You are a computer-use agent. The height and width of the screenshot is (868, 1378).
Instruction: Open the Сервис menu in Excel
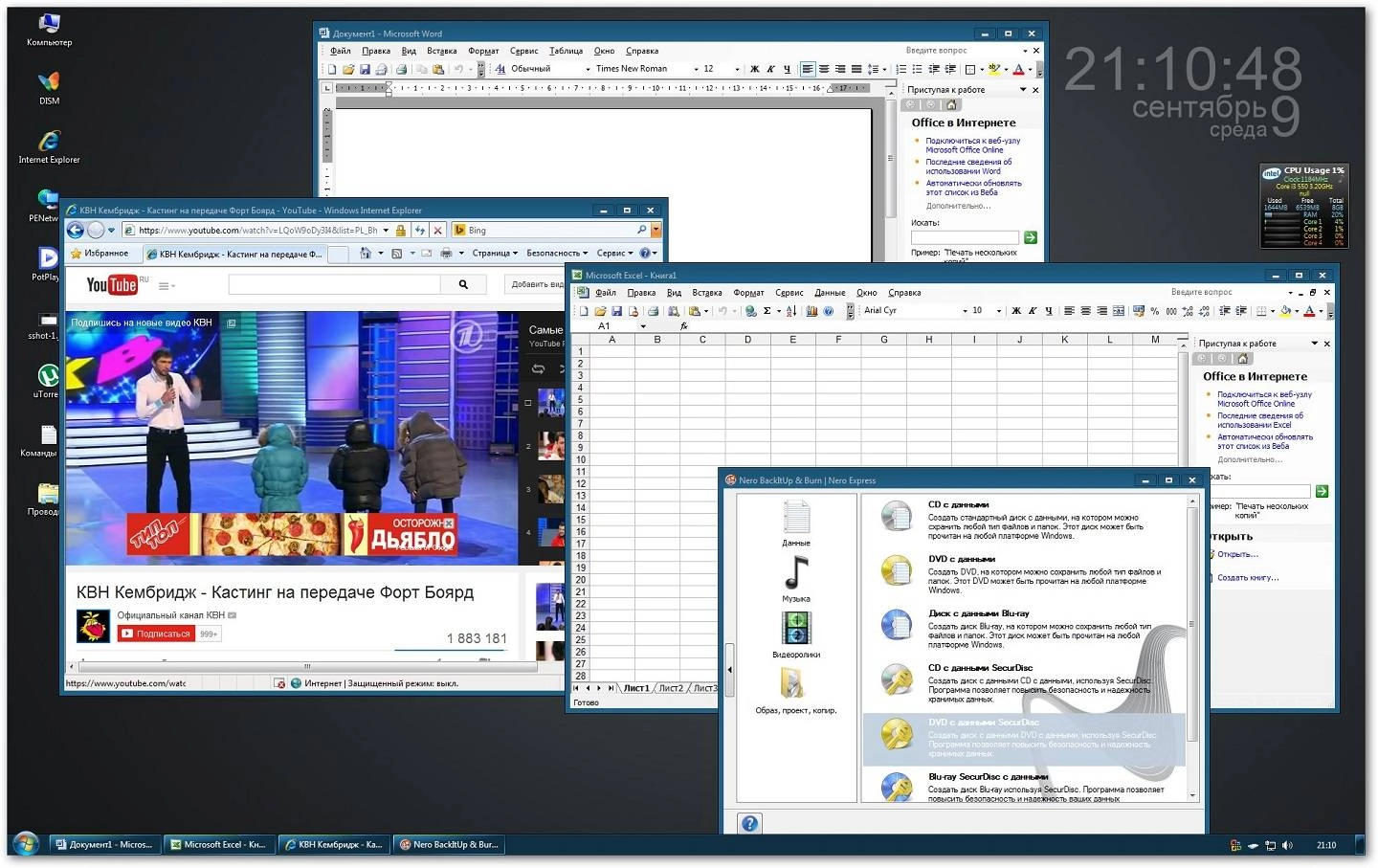click(789, 293)
